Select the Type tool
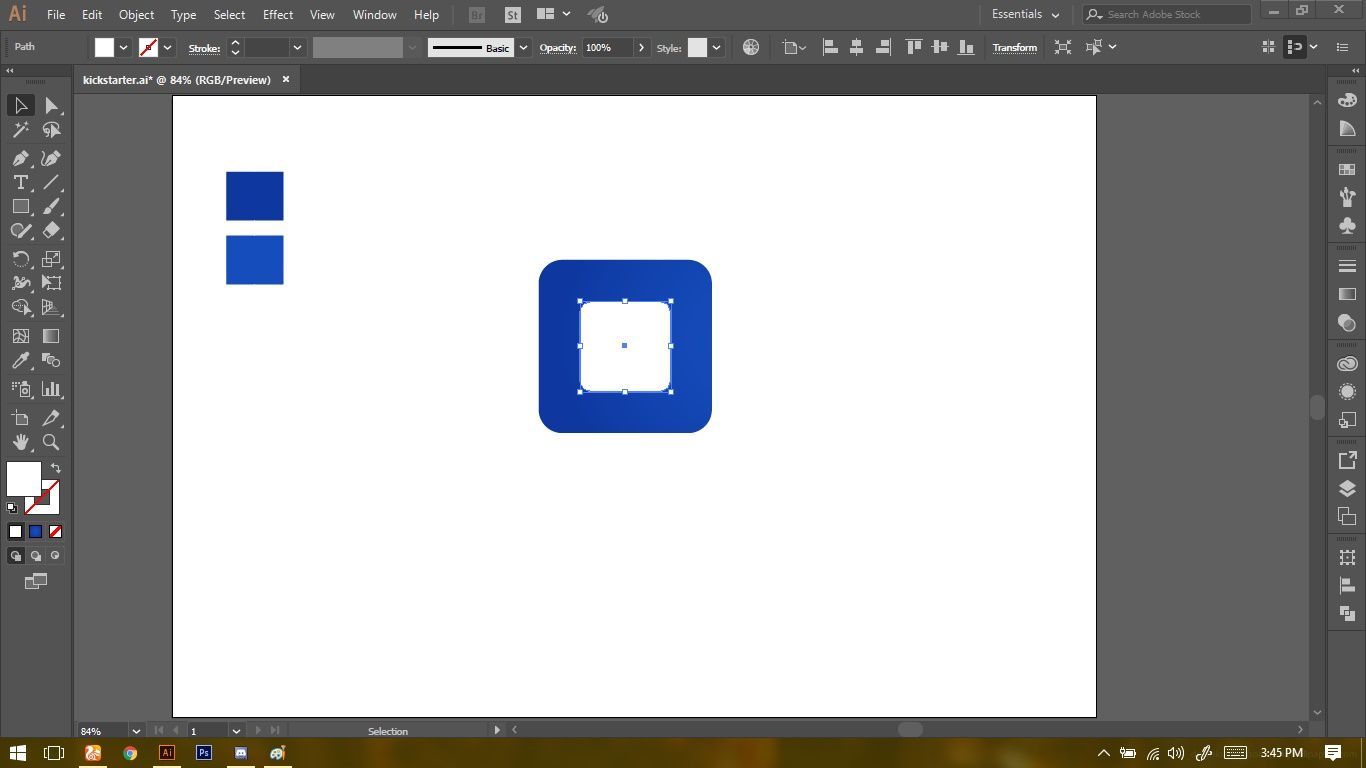 (20, 182)
